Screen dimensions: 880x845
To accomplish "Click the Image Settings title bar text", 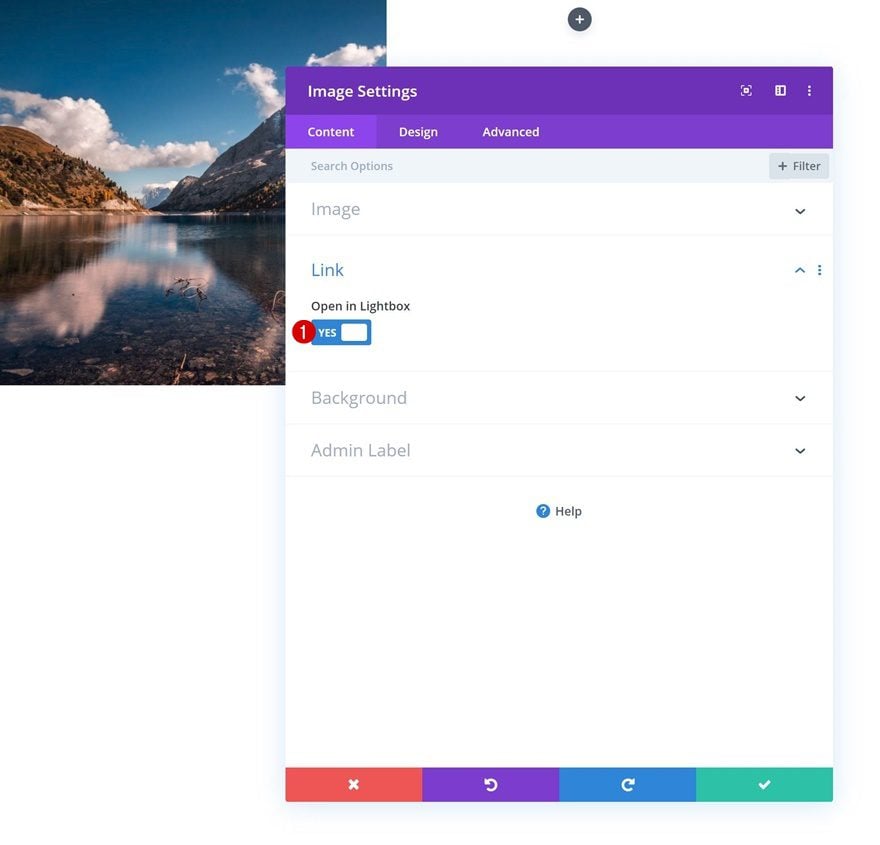I will pos(363,91).
